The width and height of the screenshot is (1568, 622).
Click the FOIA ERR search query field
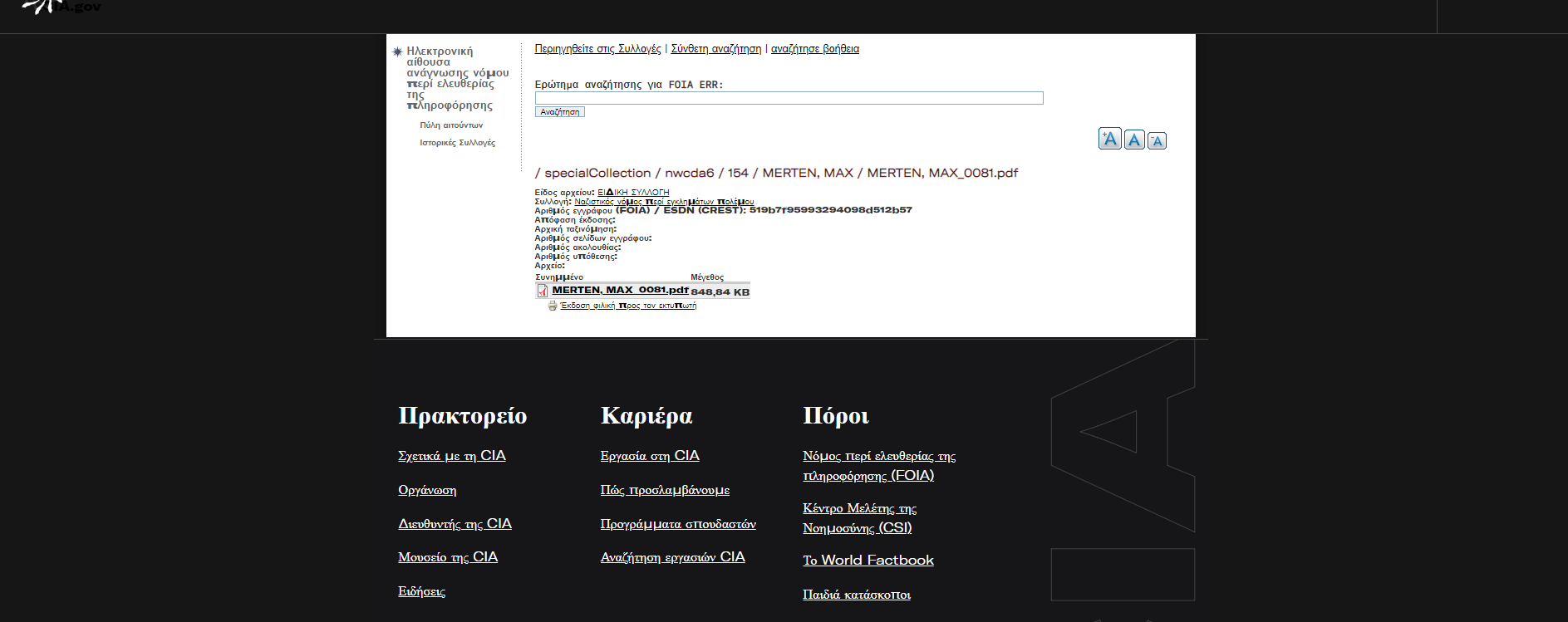coord(789,98)
